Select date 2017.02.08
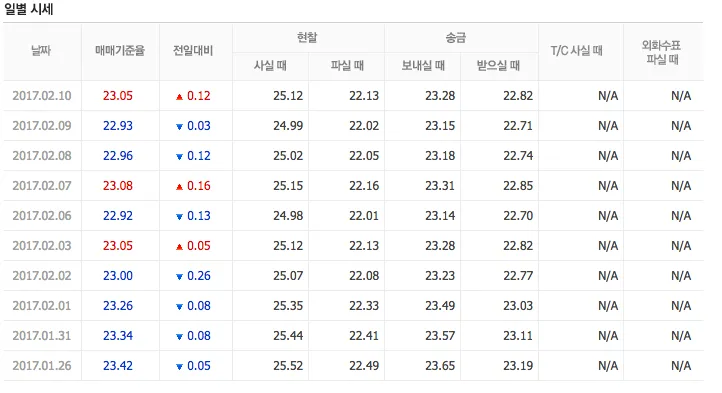The height and width of the screenshot is (393, 722). coord(42,155)
